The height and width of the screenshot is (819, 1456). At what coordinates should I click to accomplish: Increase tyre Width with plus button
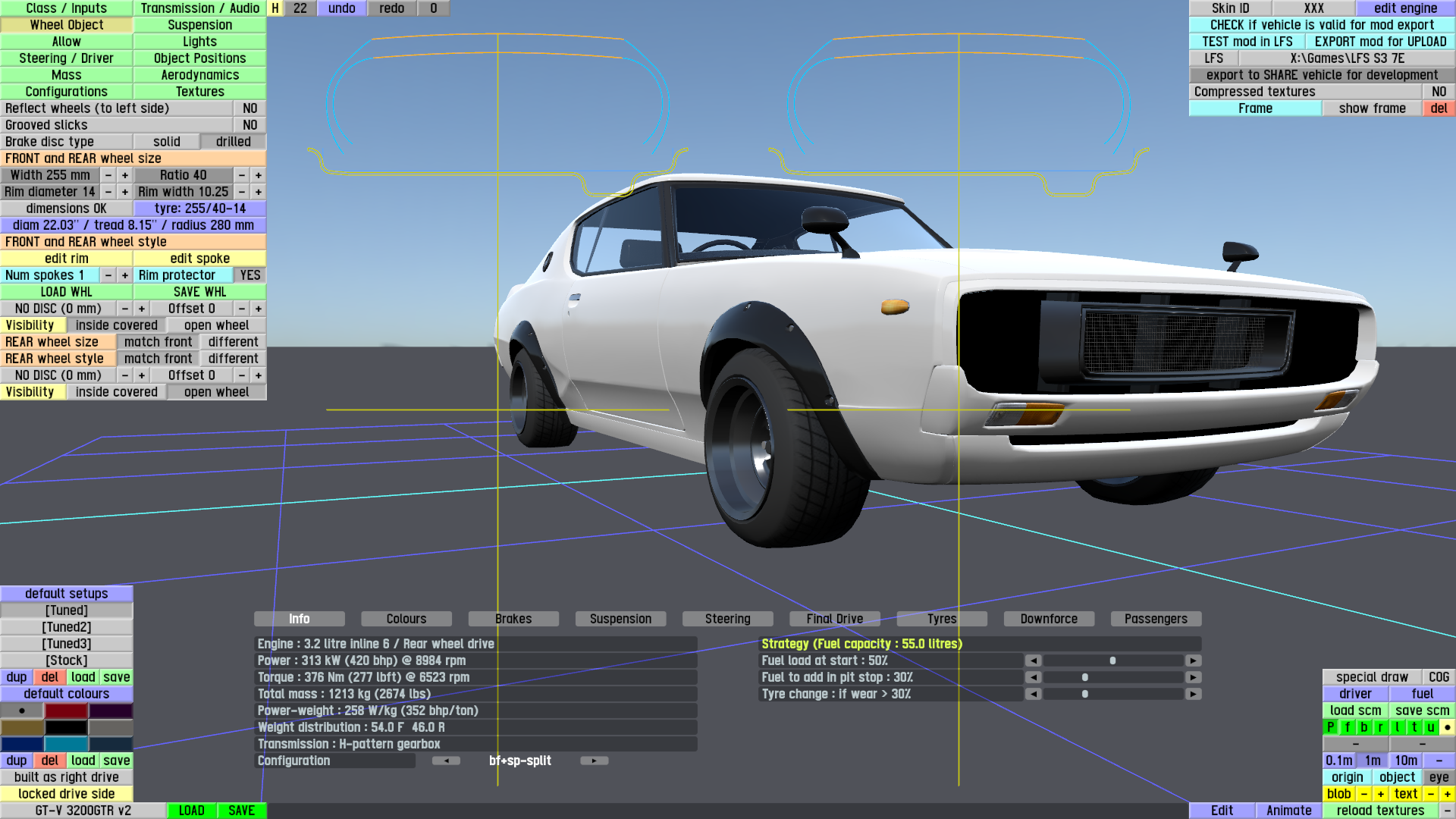pyautogui.click(x=125, y=175)
